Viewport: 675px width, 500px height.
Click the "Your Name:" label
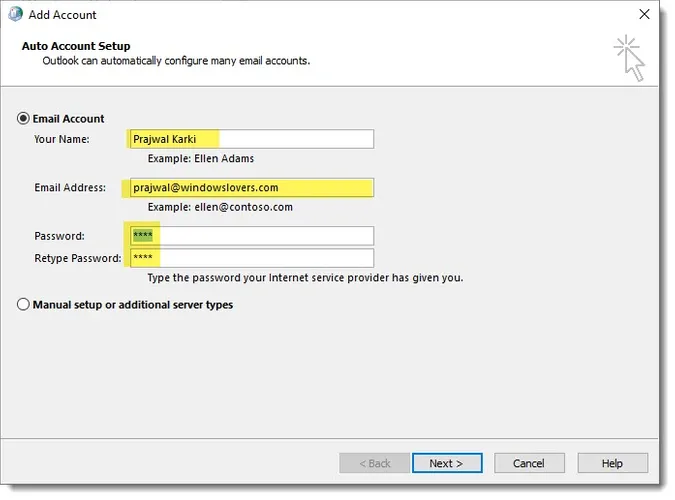(61, 139)
